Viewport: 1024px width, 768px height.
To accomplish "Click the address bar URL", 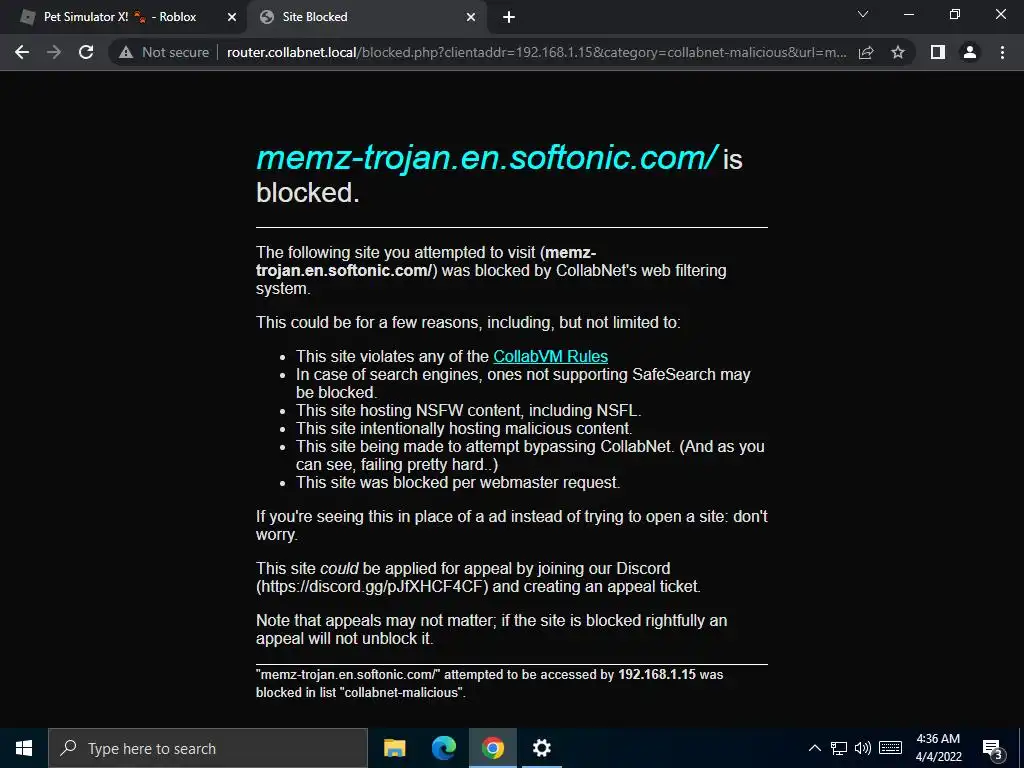I will click(537, 52).
